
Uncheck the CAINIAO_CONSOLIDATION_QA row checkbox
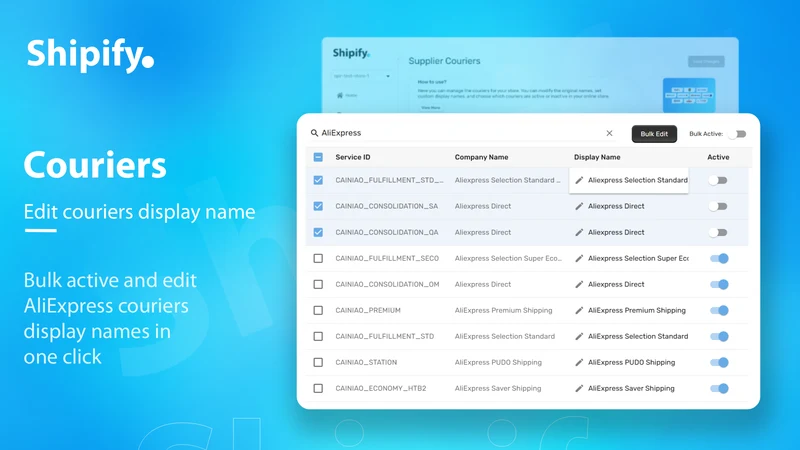pos(318,232)
